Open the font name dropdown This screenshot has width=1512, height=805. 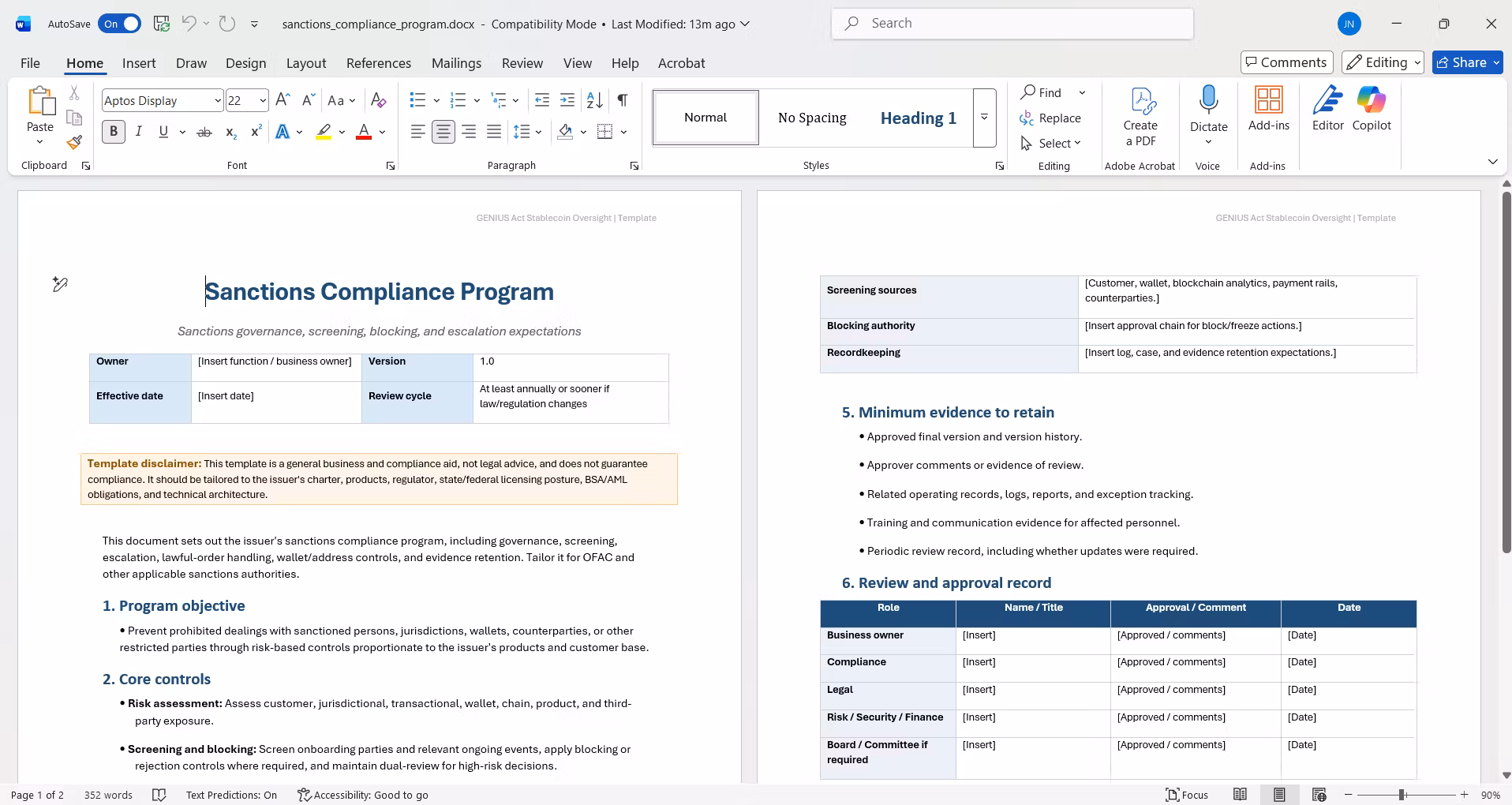218,101
